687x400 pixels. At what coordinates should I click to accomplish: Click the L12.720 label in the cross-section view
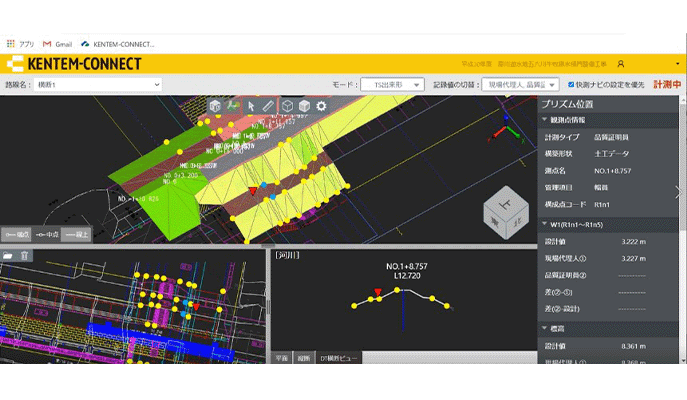(407, 276)
